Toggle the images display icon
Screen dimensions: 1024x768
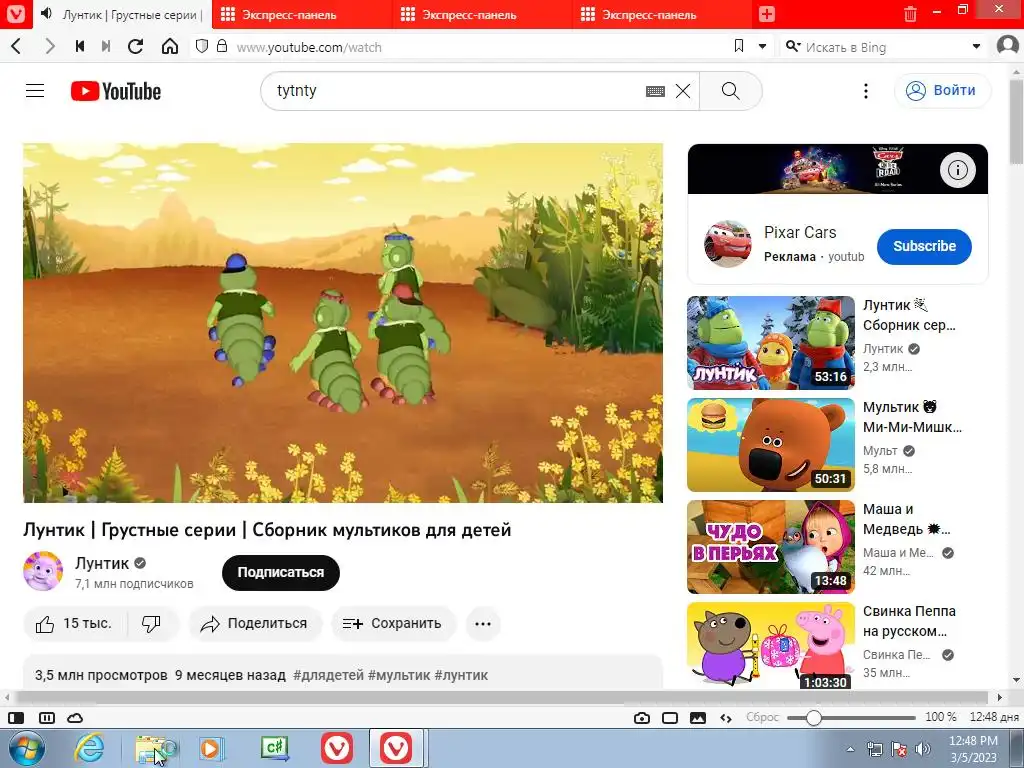(698, 718)
